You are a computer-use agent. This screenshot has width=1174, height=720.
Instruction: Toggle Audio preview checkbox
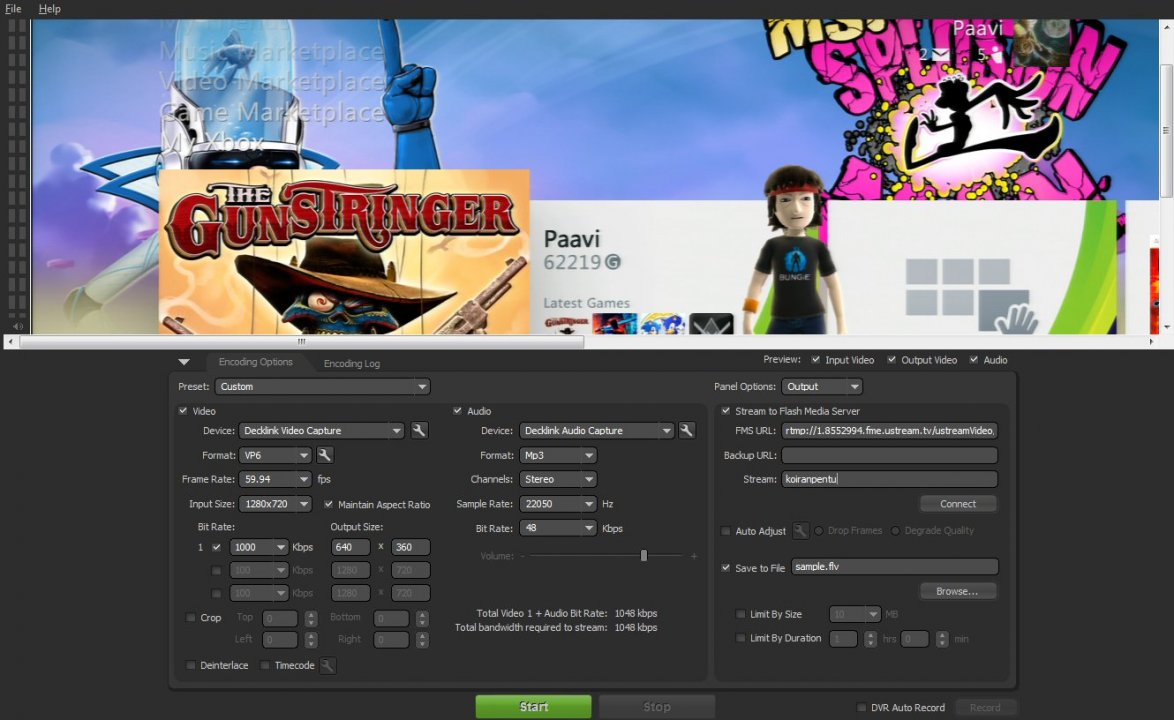pos(974,360)
